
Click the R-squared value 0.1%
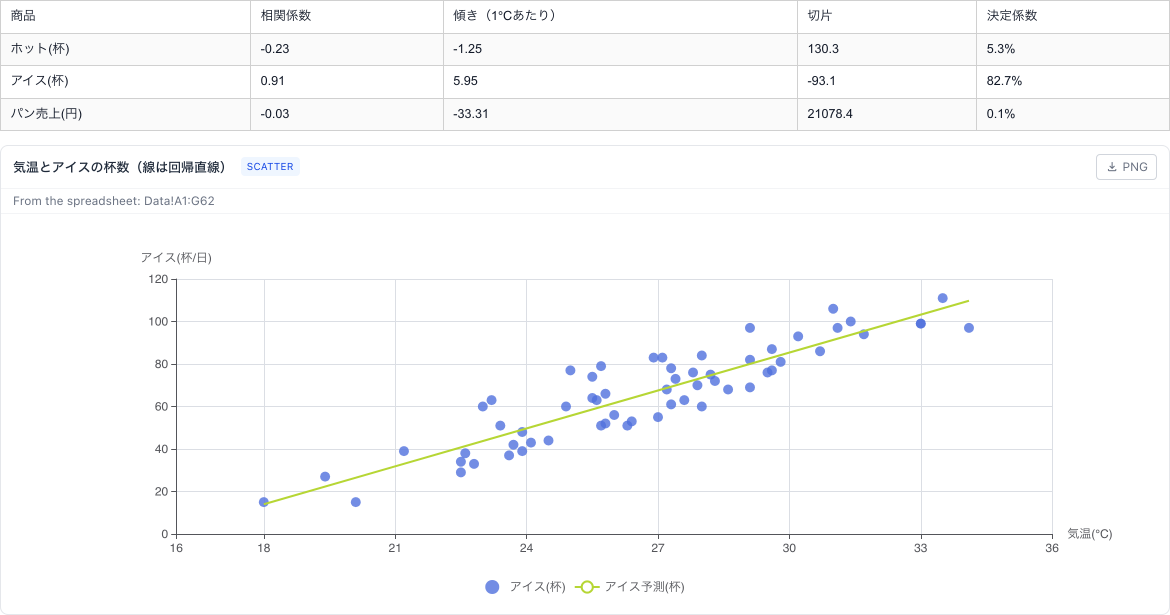coord(1001,113)
